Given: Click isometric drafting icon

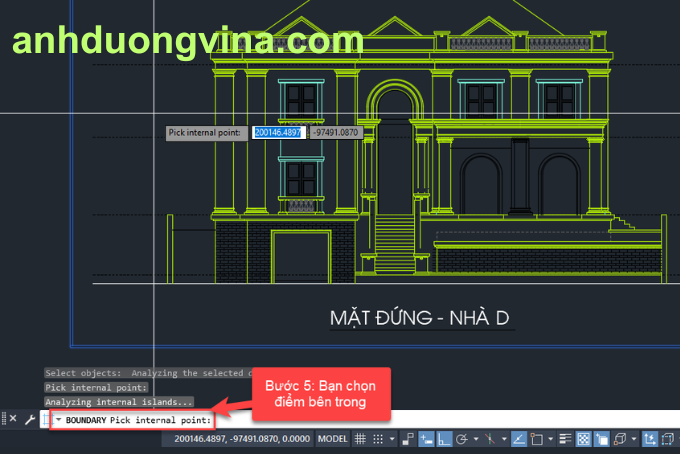Looking at the screenshot, I should point(489,439).
